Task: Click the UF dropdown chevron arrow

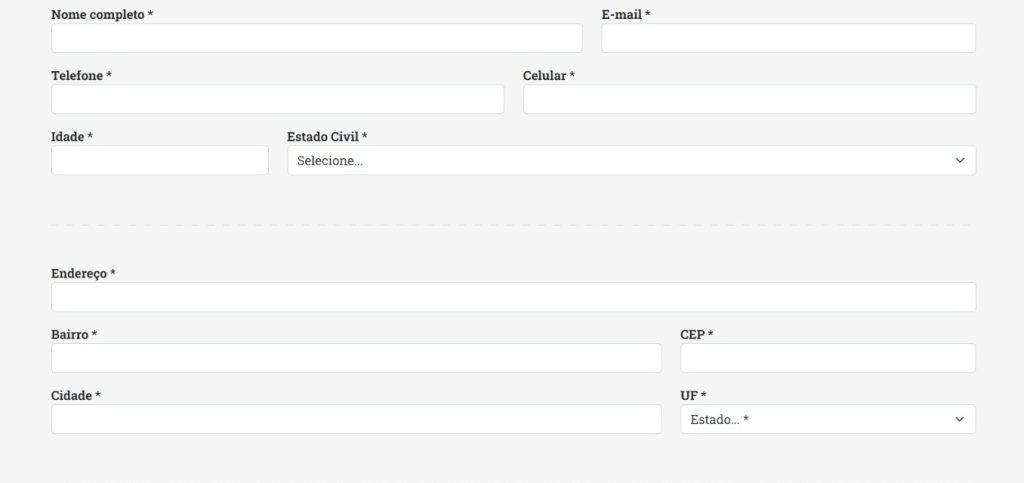Action: click(x=960, y=419)
